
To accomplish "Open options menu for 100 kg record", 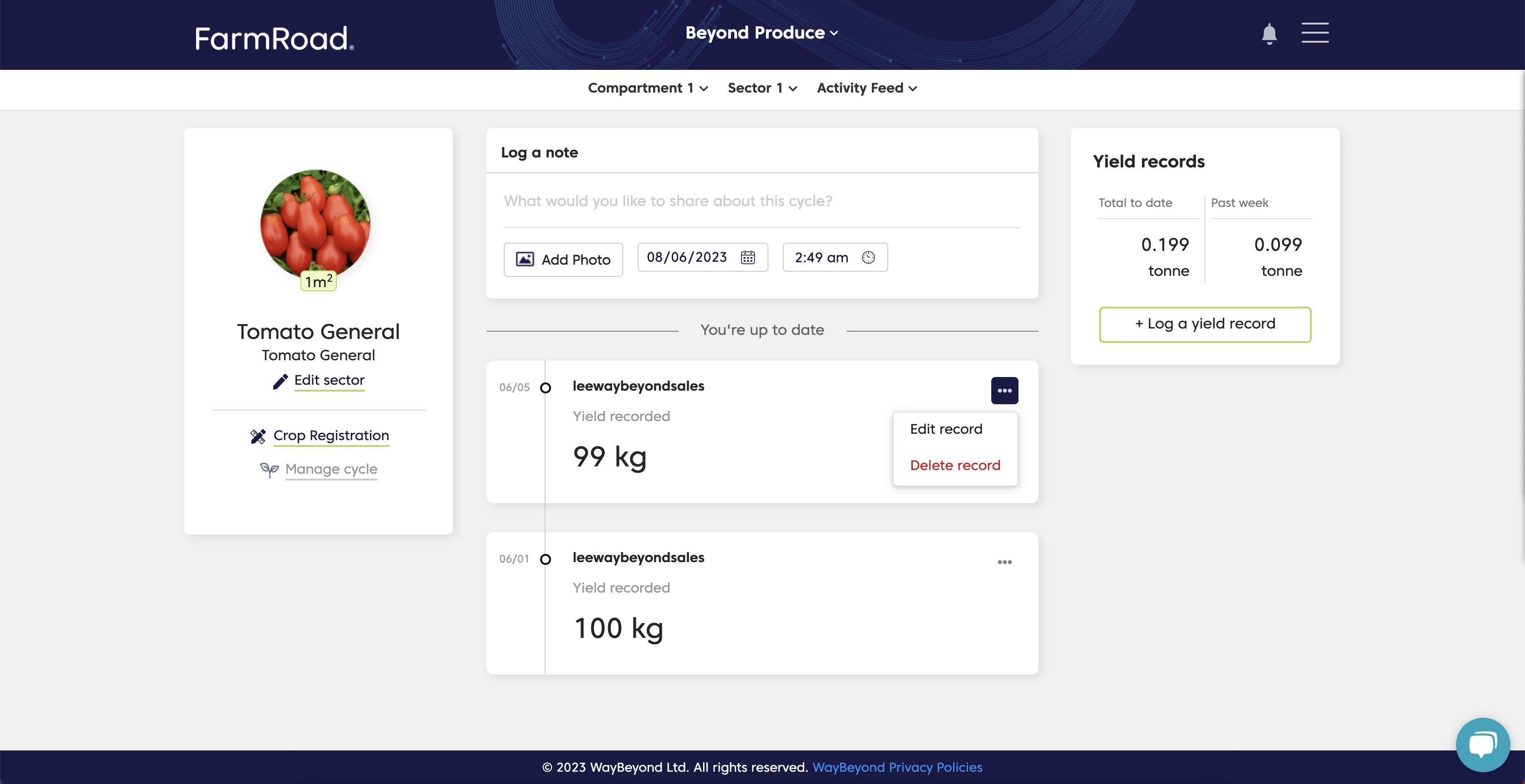I will tap(1004, 562).
